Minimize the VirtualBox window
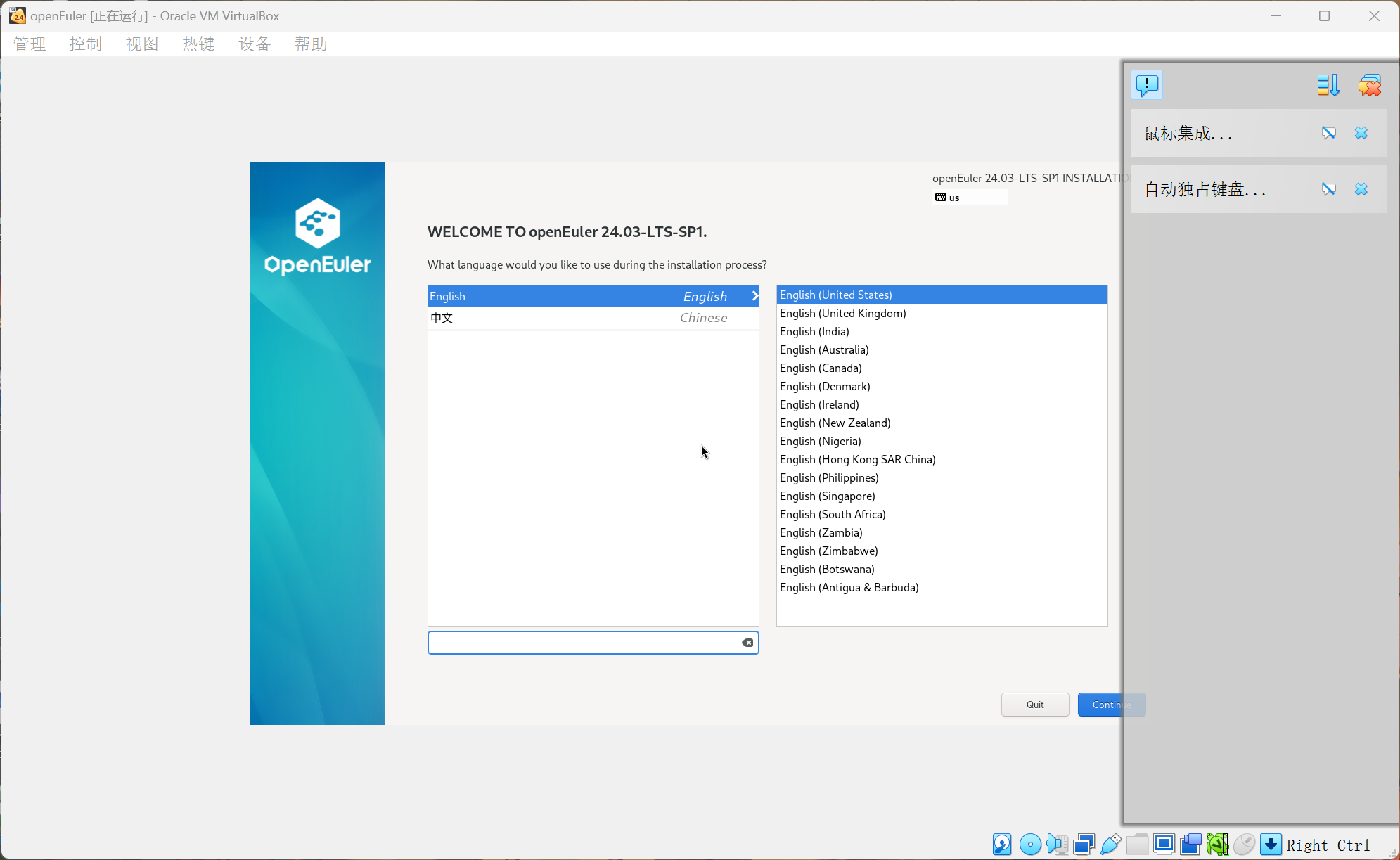This screenshot has width=1400, height=860. click(x=1276, y=15)
